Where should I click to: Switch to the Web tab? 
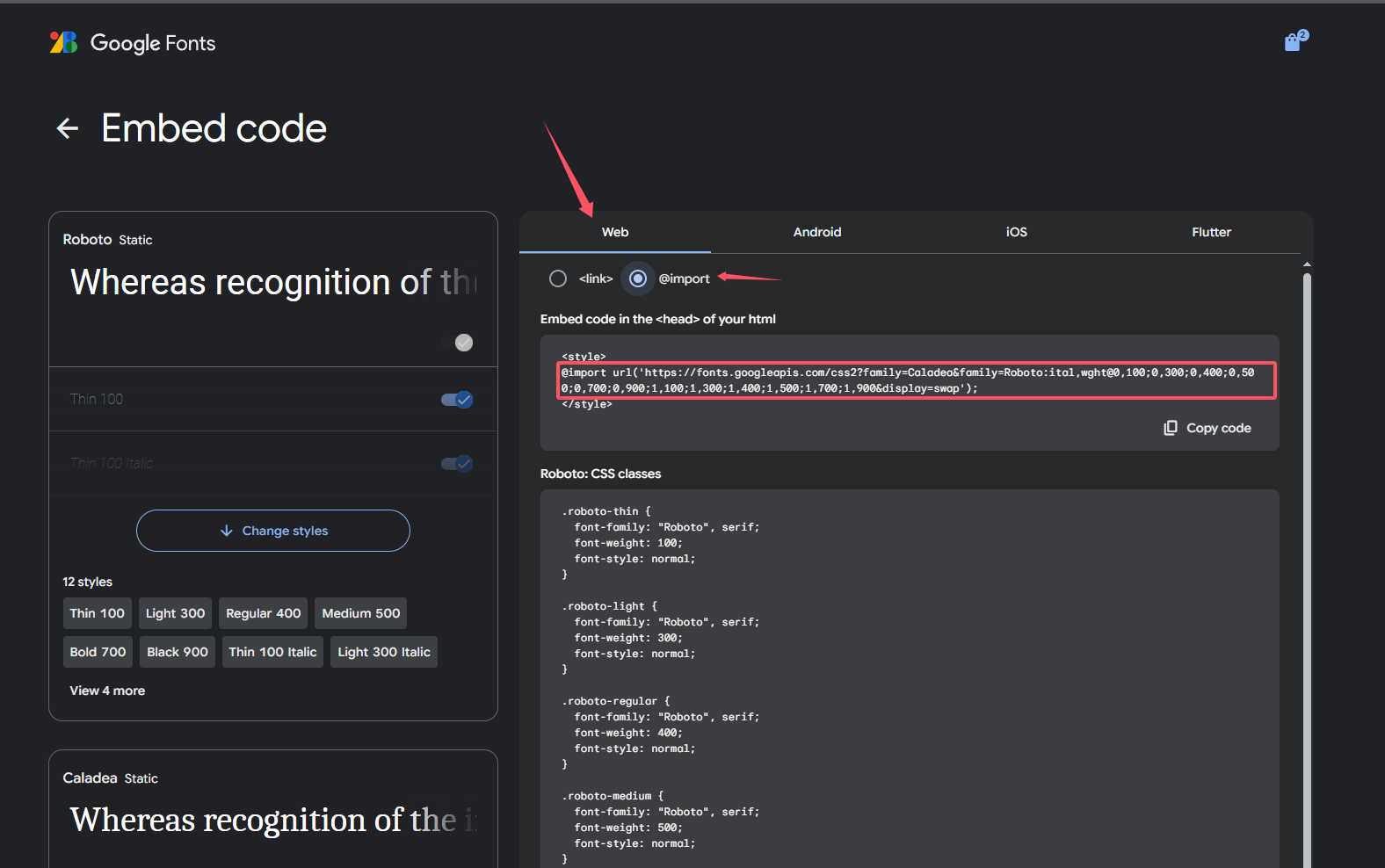pos(615,232)
